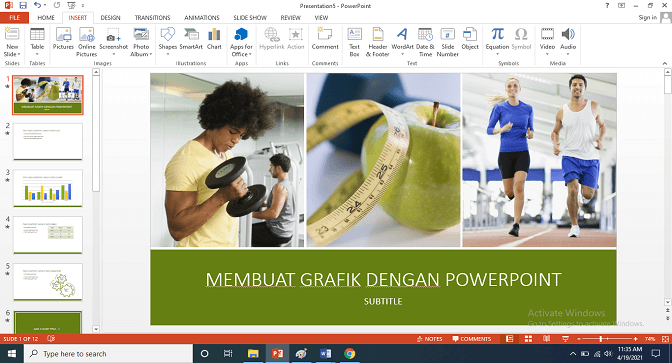The image size is (672, 363).
Task: Select slide 5 thumbnail with gears
Action: tap(48, 282)
